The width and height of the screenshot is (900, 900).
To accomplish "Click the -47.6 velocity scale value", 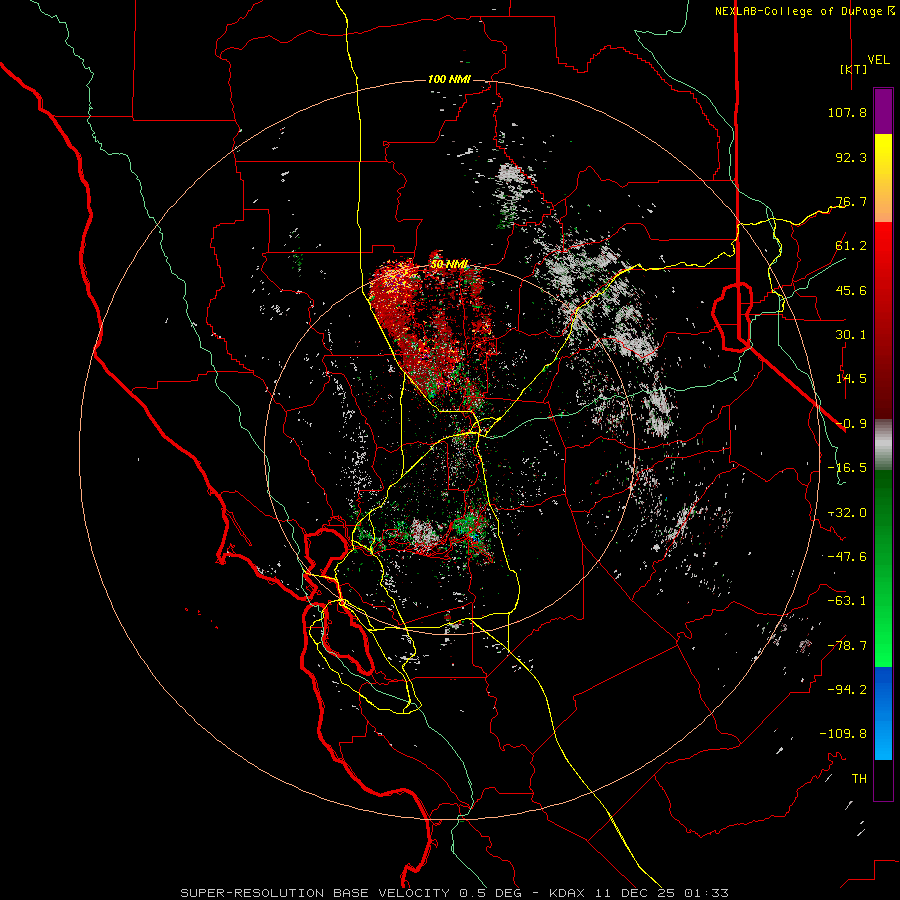I will click(x=847, y=557).
